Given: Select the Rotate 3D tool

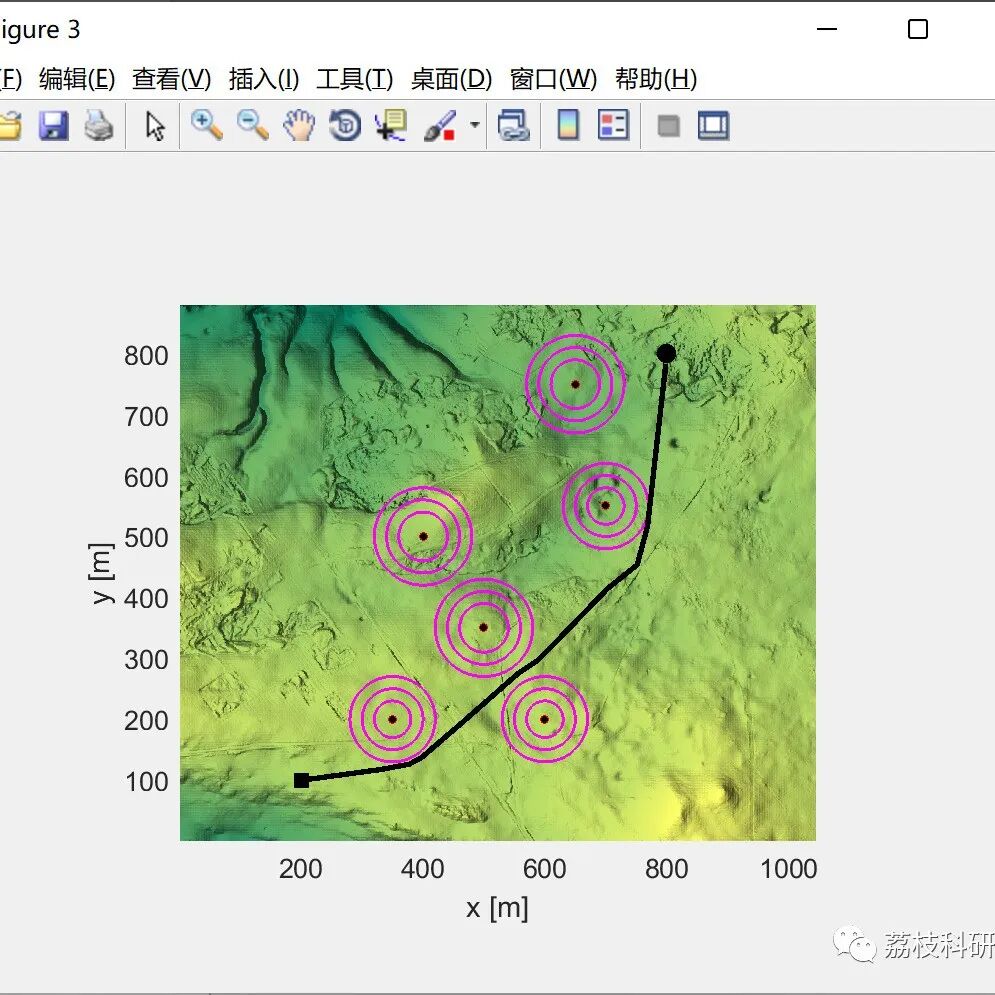Looking at the screenshot, I should tap(345, 125).
